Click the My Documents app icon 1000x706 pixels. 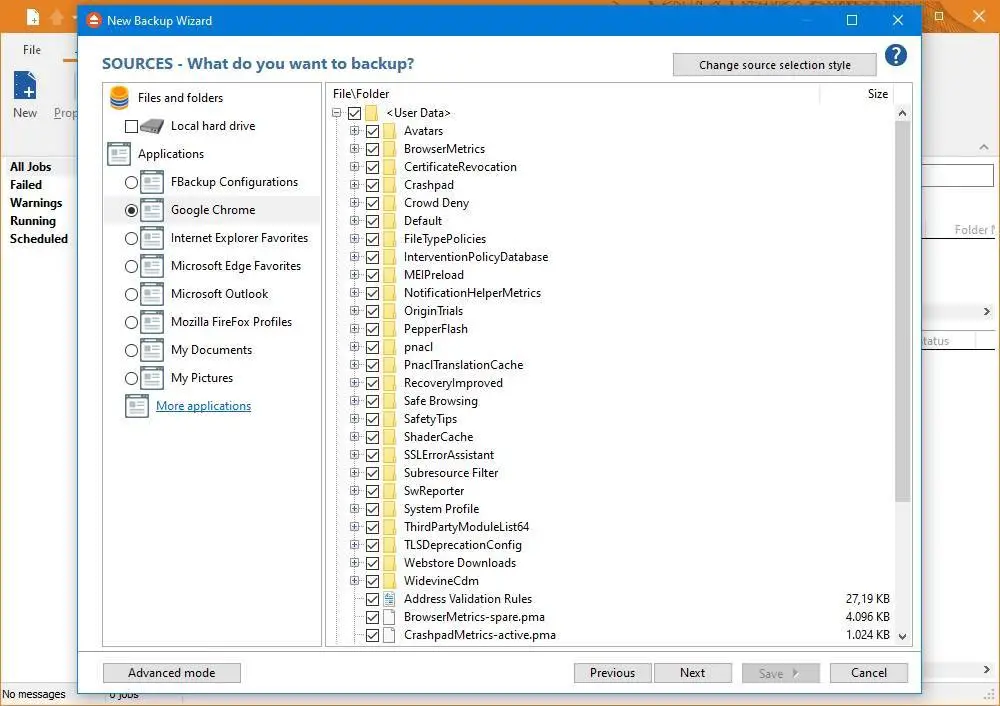coord(152,351)
